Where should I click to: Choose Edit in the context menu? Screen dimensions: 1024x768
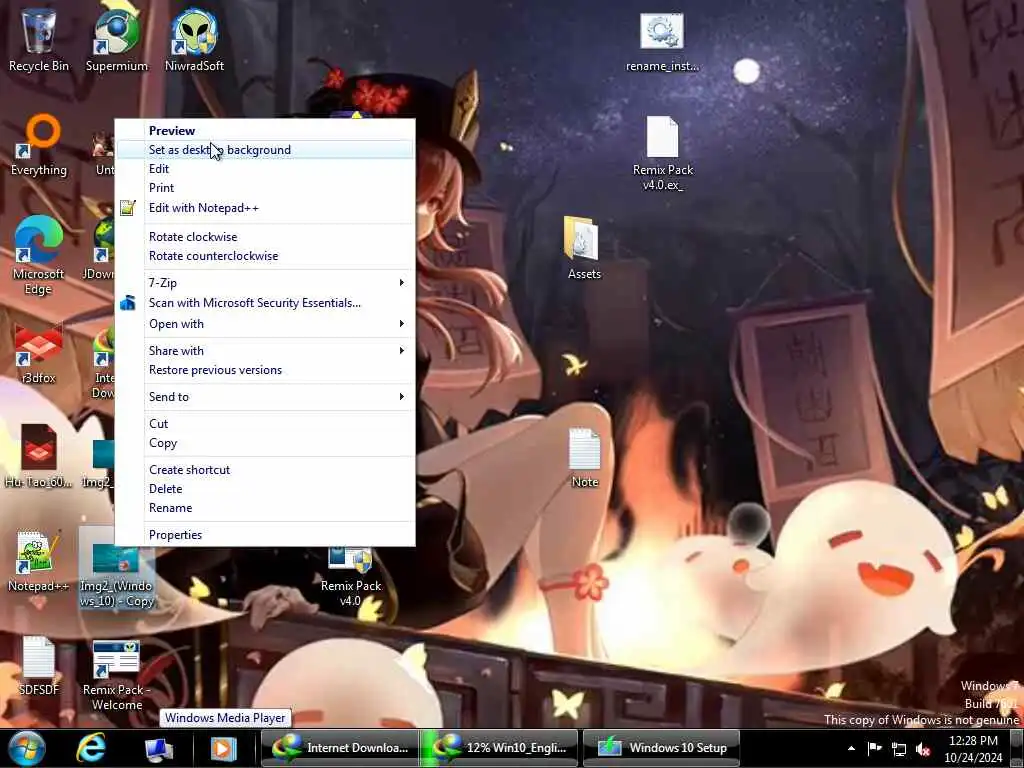[x=265, y=168]
